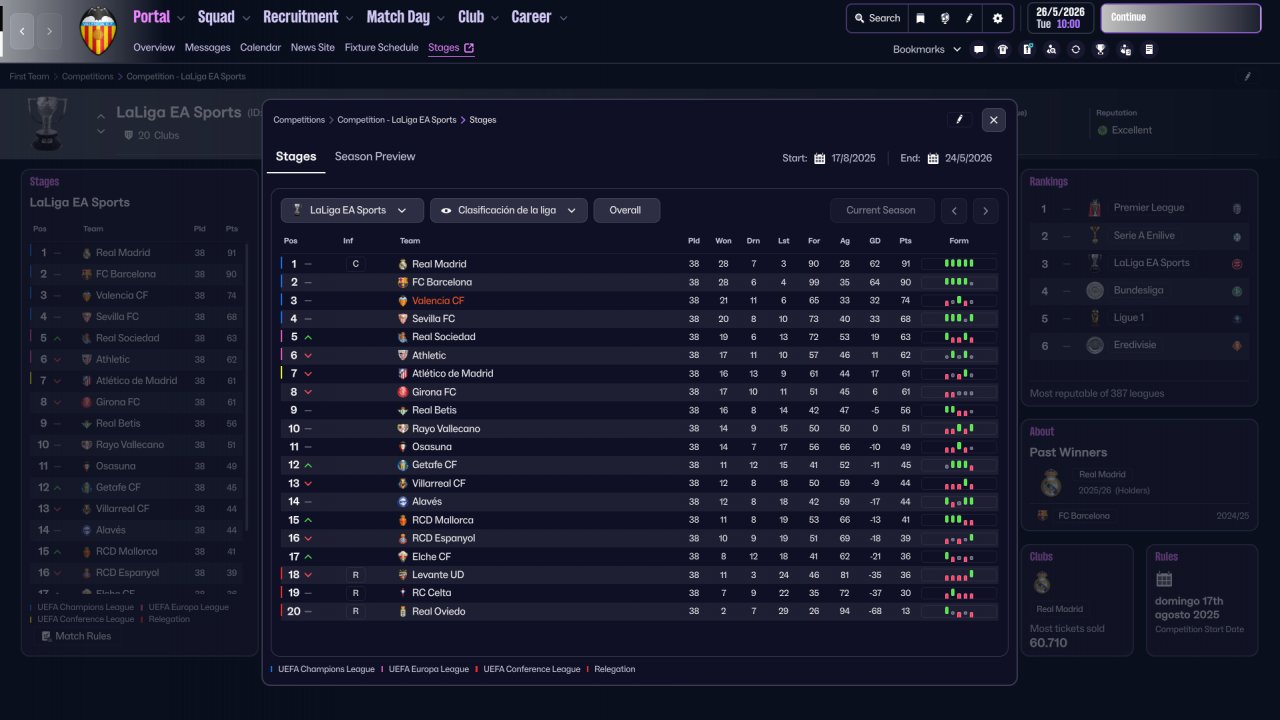Expand the Club menu chevron
The width and height of the screenshot is (1280, 720).
click(495, 18)
